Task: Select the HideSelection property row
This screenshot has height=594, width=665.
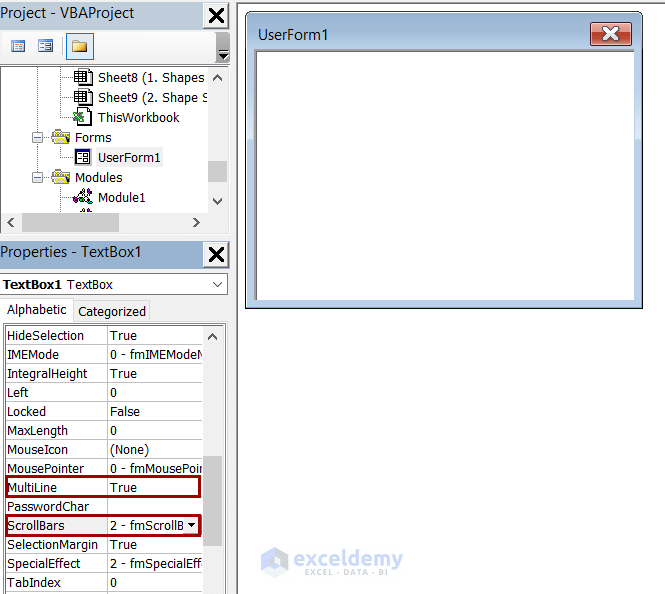Action: [x=104, y=335]
